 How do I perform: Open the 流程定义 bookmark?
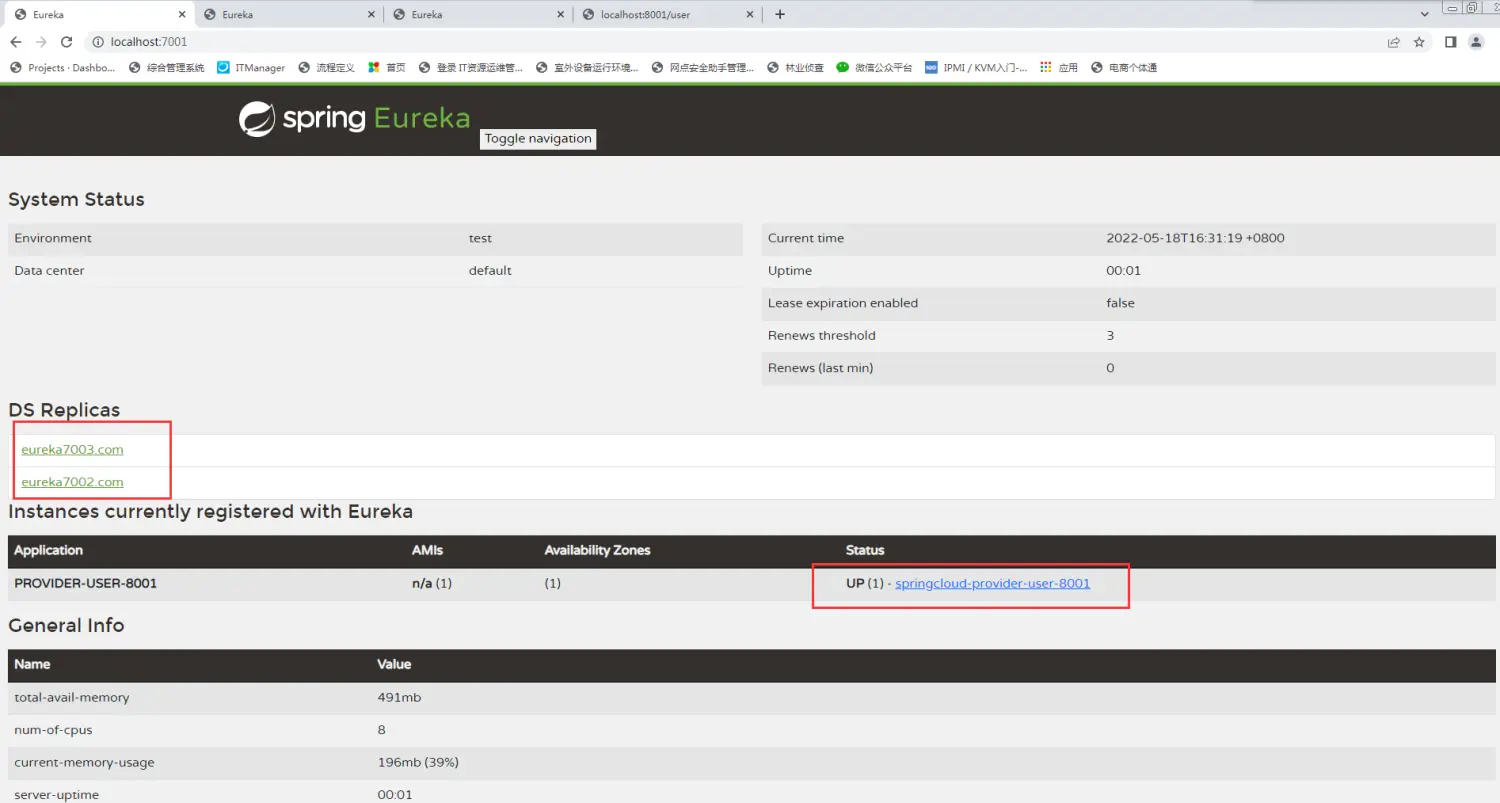pos(326,68)
